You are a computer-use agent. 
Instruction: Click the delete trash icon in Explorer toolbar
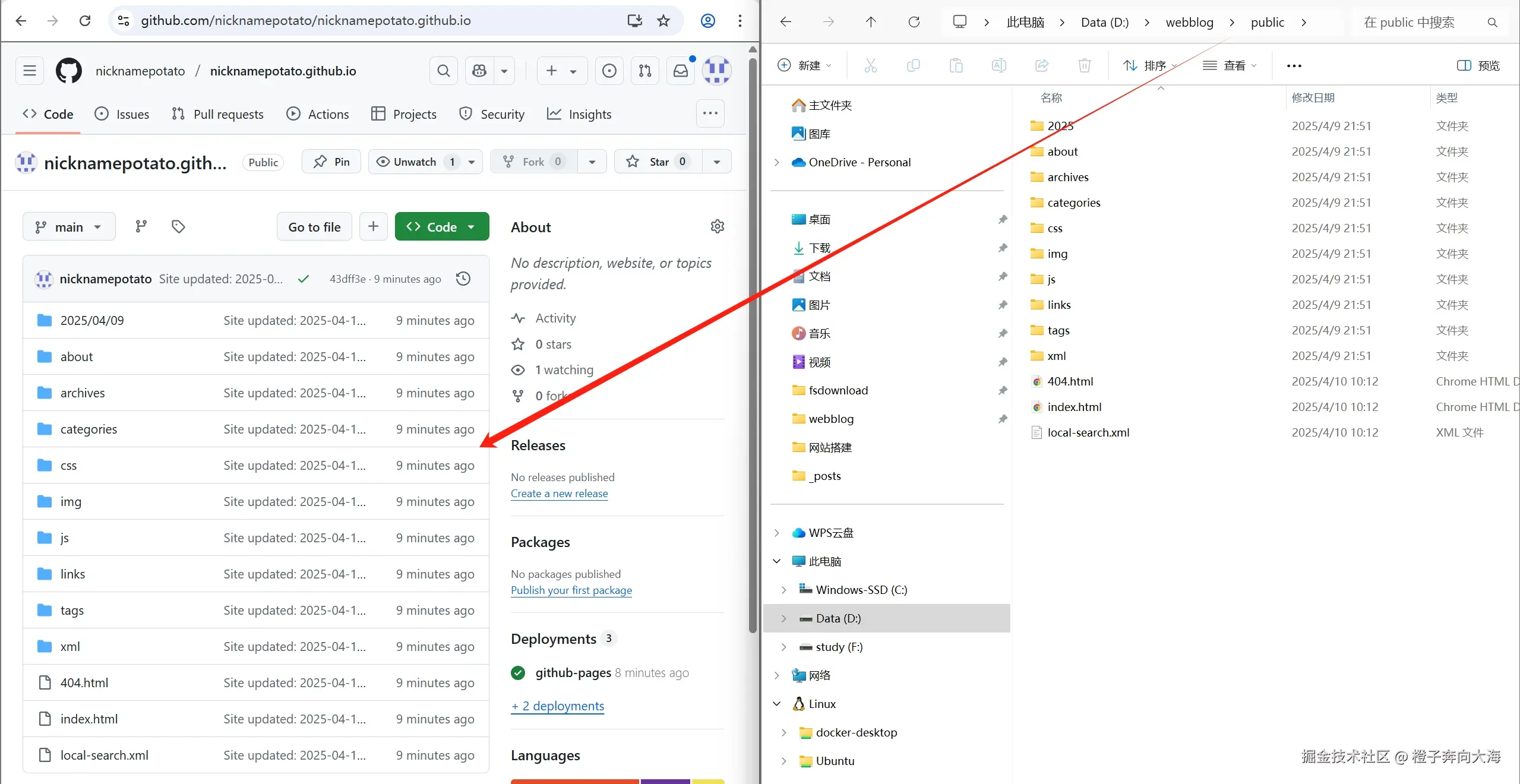click(1084, 65)
